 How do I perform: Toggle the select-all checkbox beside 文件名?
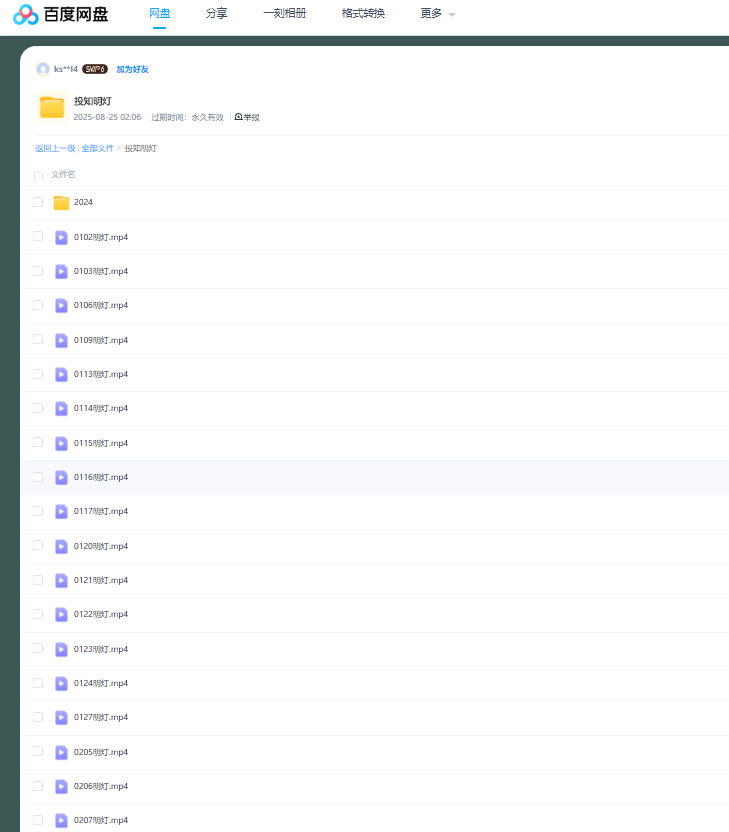(x=38, y=175)
